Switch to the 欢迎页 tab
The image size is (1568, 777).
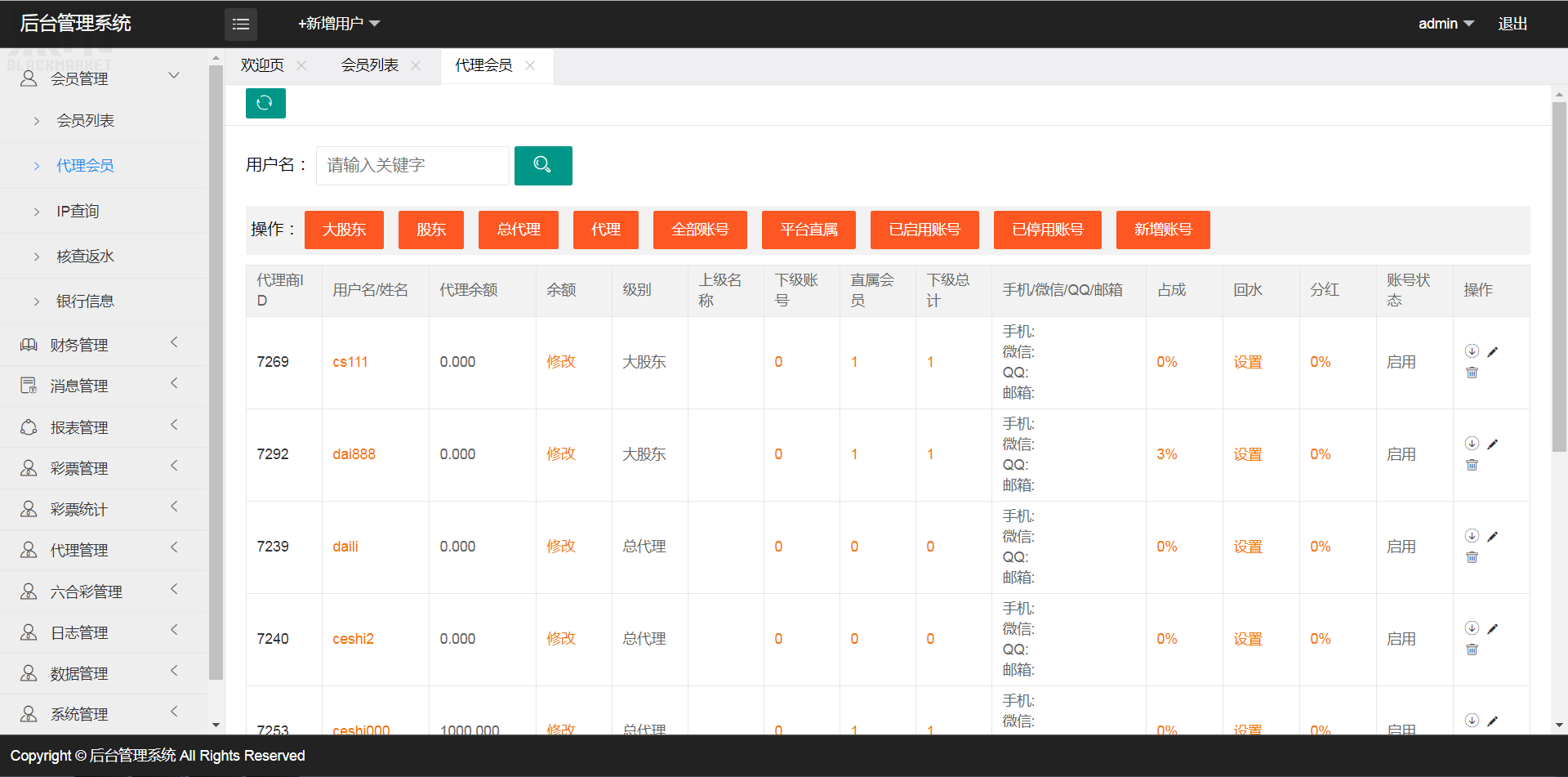[x=262, y=65]
